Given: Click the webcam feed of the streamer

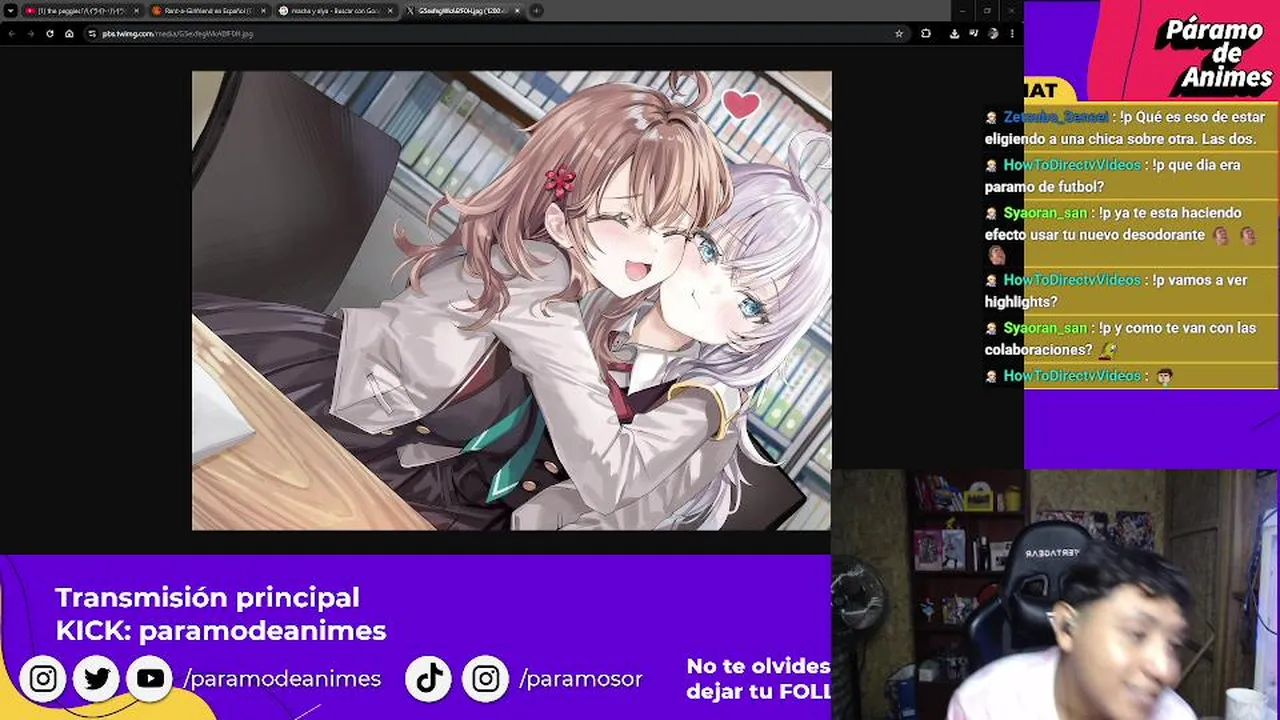Looking at the screenshot, I should 1055,595.
